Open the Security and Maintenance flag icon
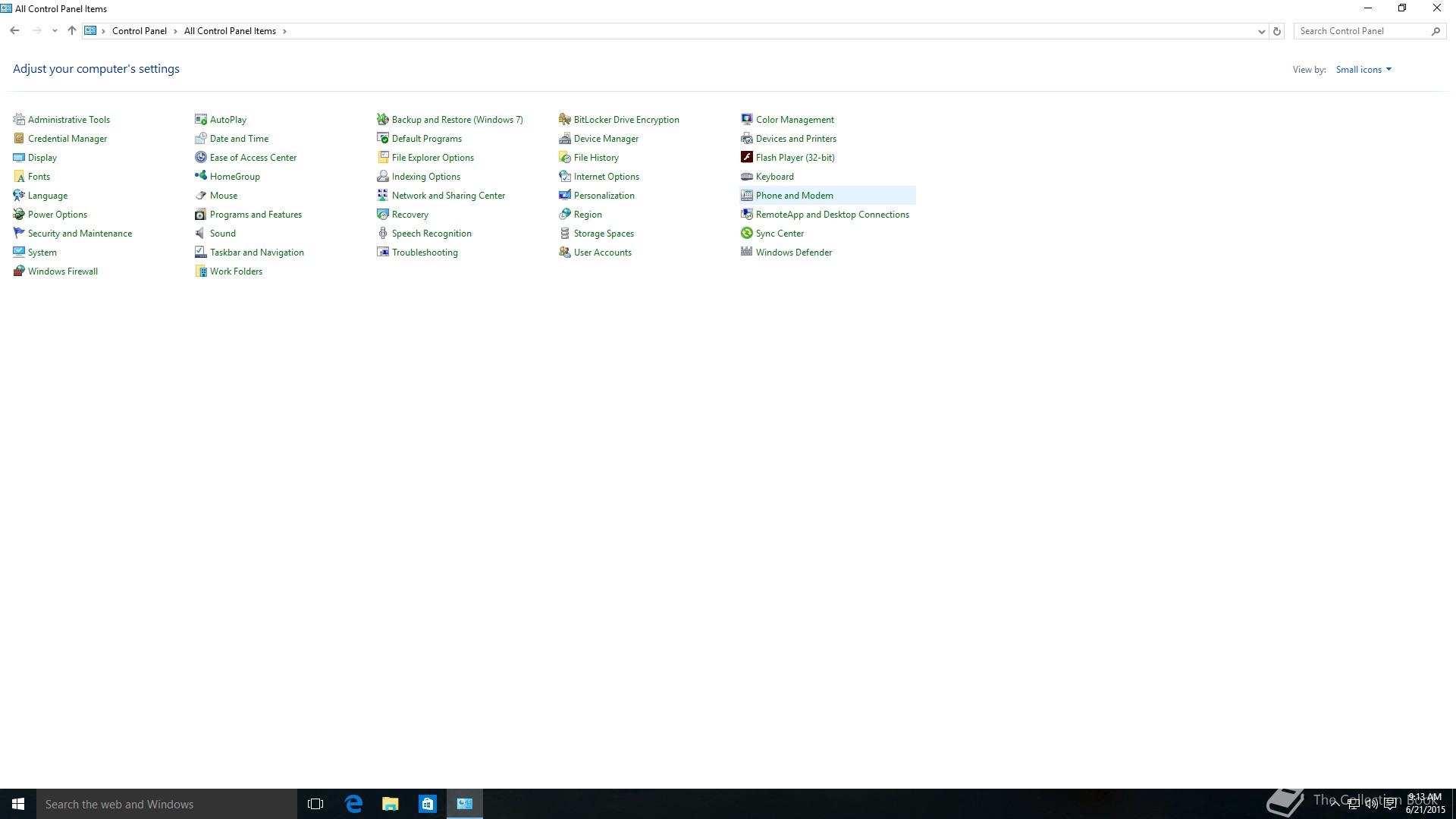Viewport: 1456px width, 819px height. pyautogui.click(x=19, y=233)
